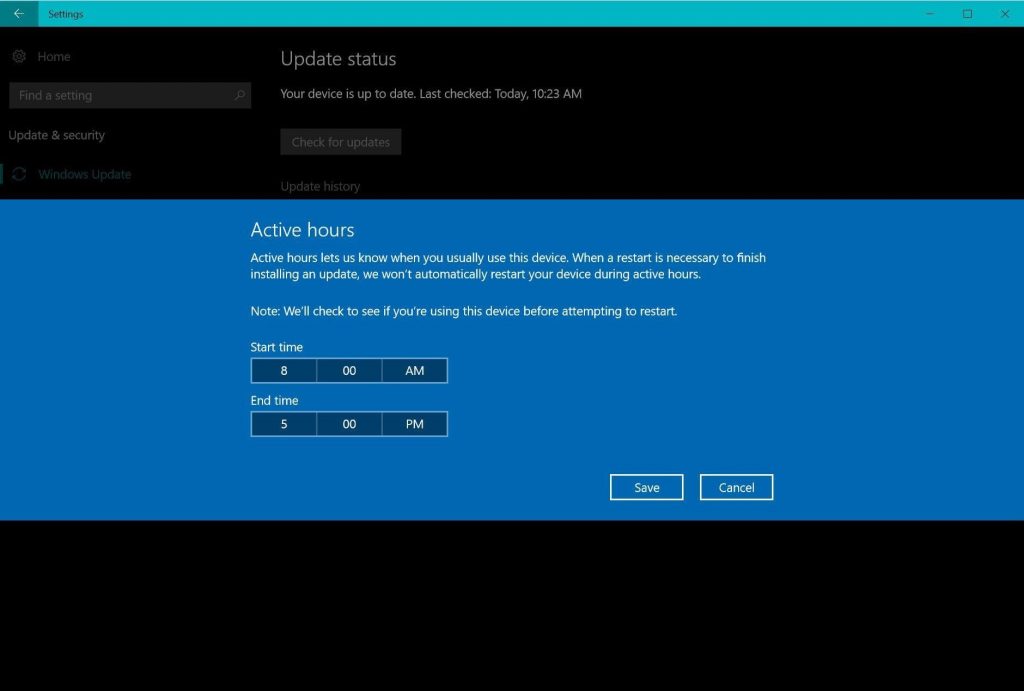Close the Settings window

pyautogui.click(x=1005, y=14)
